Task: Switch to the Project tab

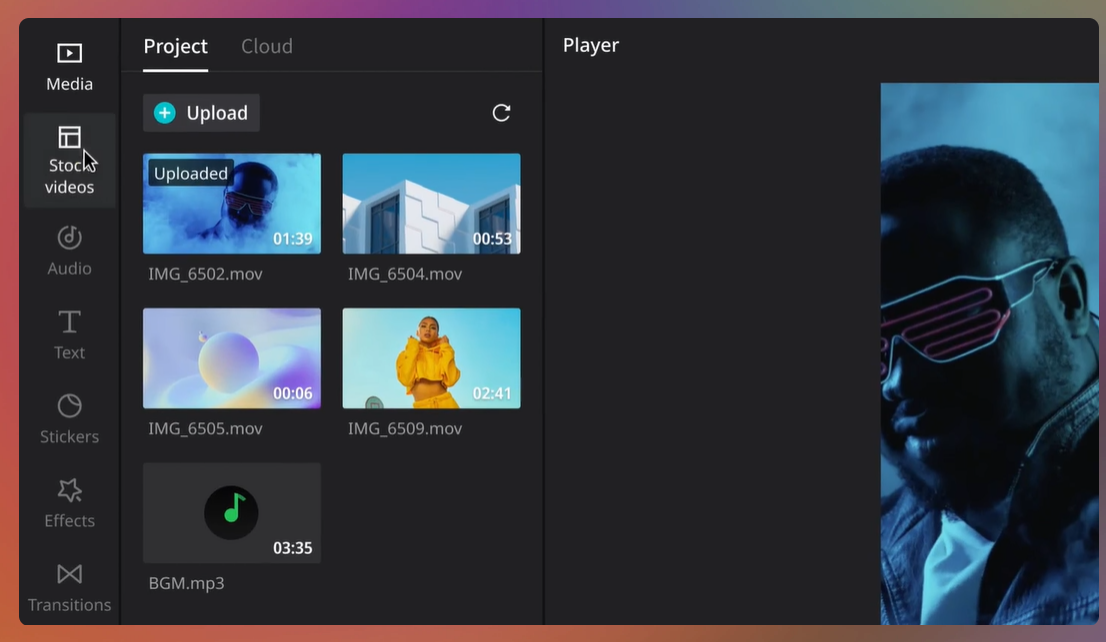Action: coord(175,46)
